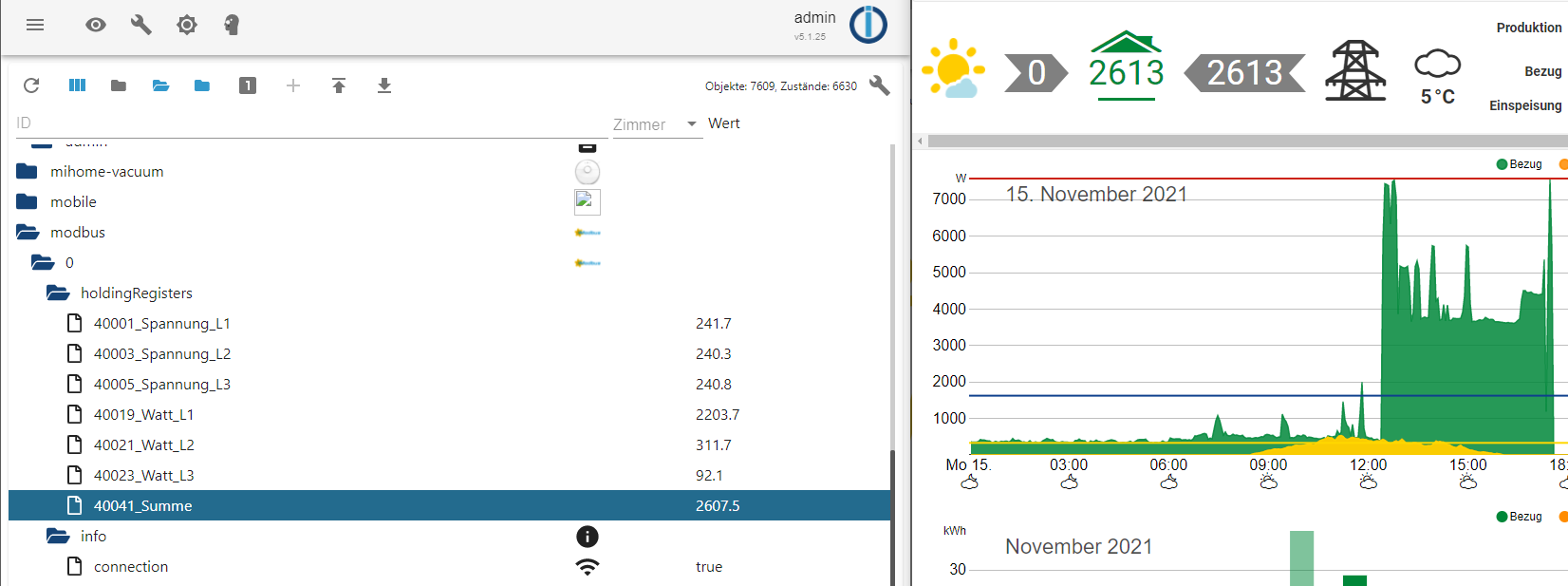Select the connection state row

point(450,566)
